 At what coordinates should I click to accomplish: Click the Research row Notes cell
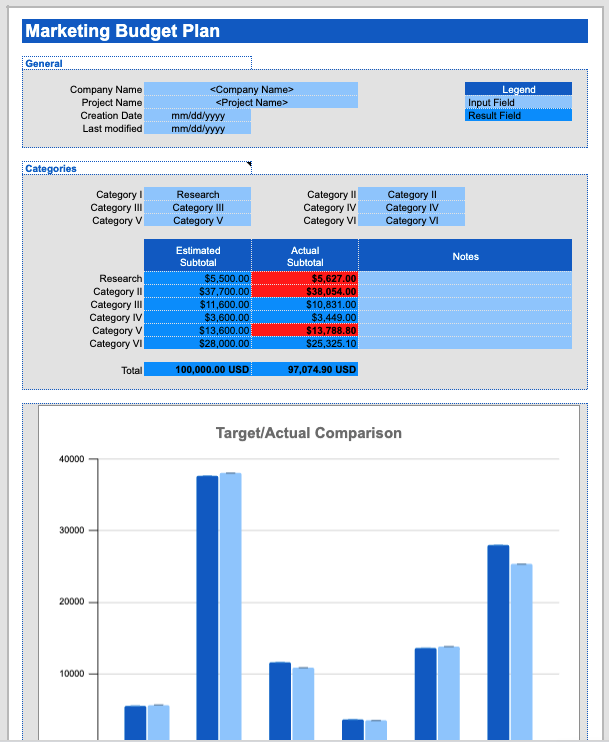click(465, 278)
